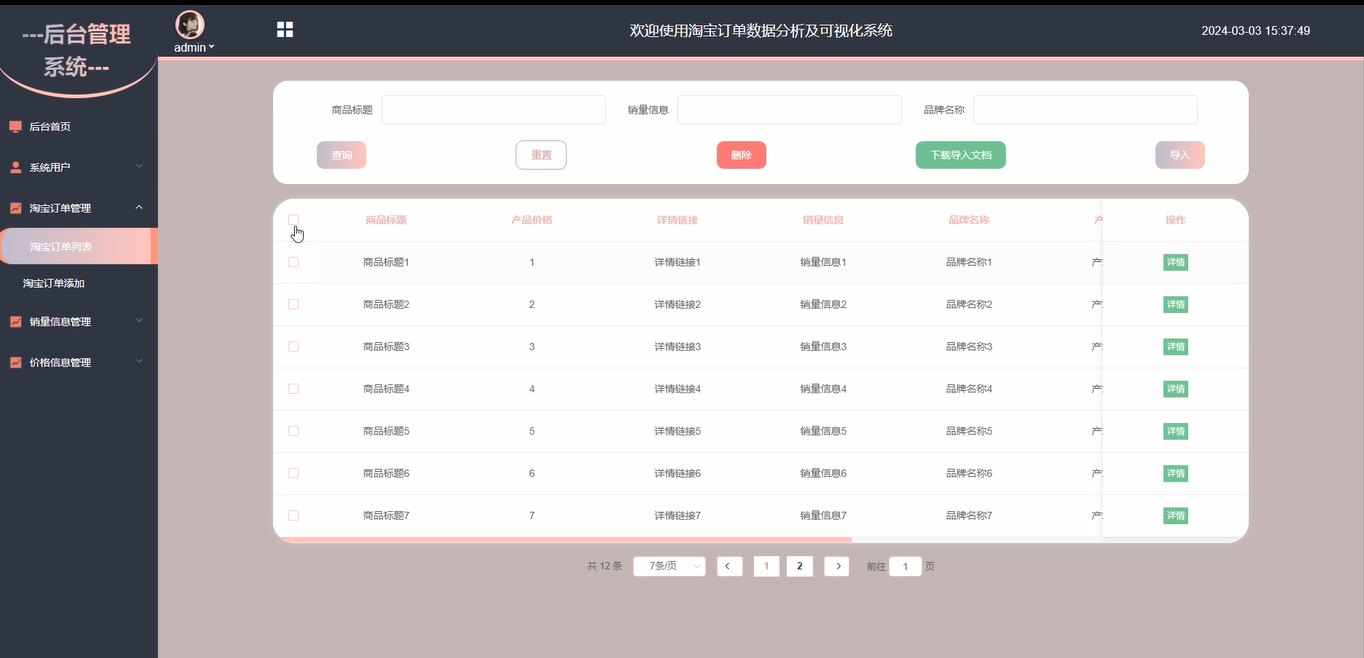Screen dimensions: 1364x658
Task: Click the 共 12 条 total label
Action: 604,566
